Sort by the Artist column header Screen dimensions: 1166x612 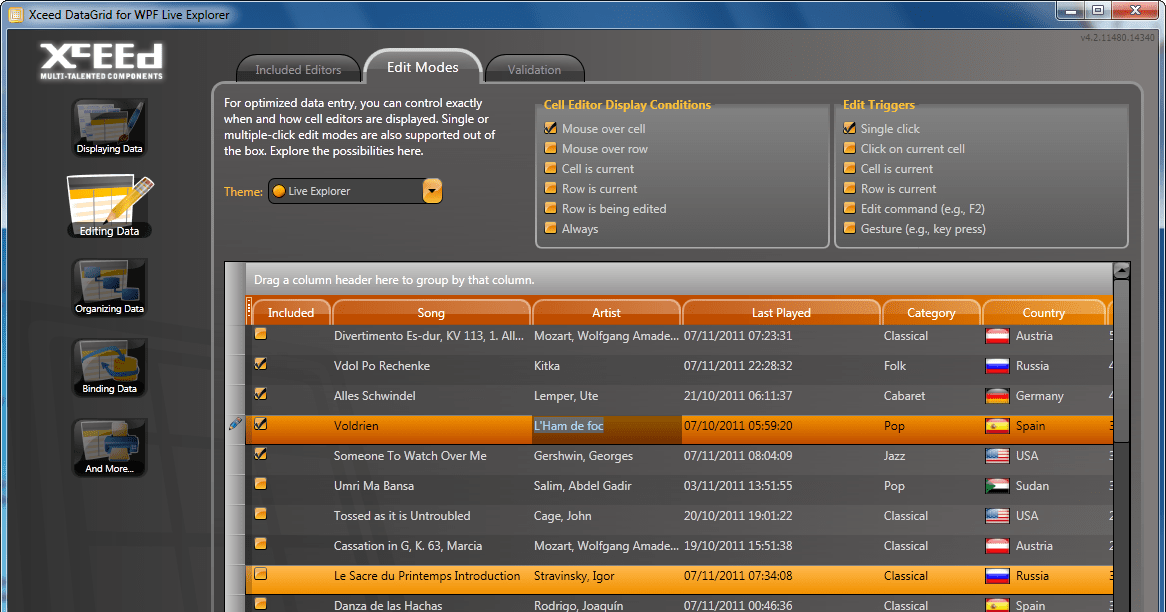[606, 312]
